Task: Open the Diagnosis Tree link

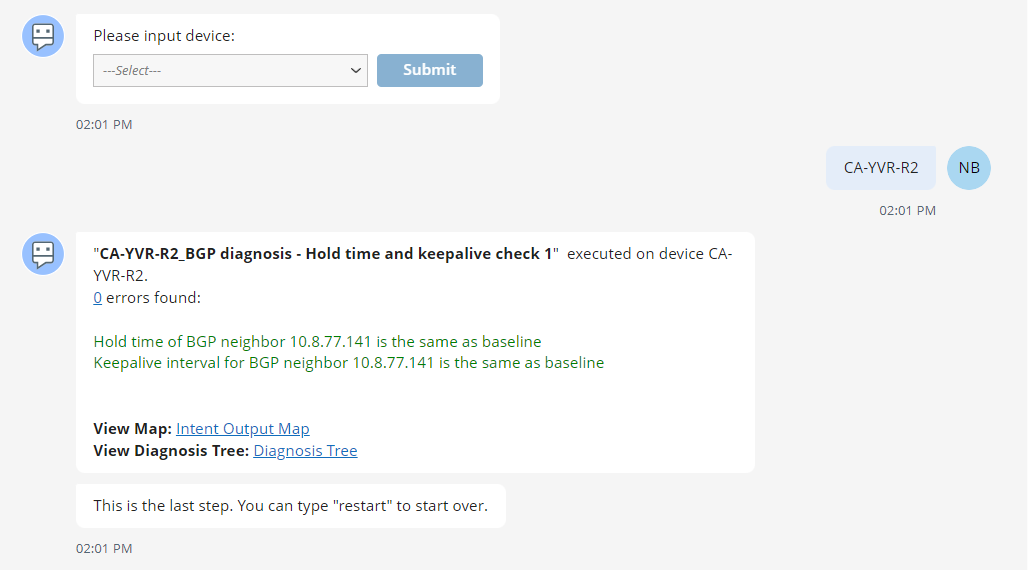Action: (x=305, y=451)
